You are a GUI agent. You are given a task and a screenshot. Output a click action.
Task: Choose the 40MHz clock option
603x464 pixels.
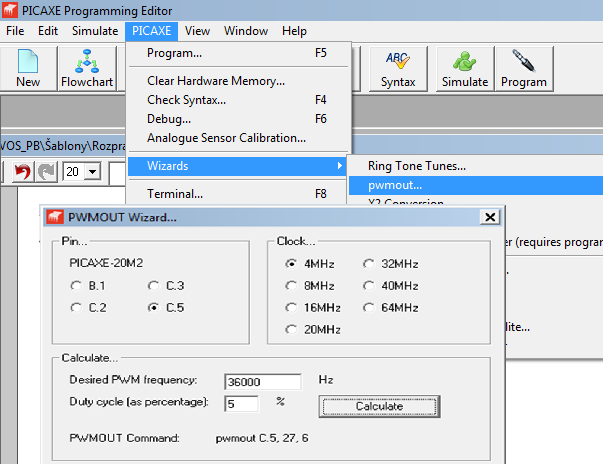(369, 286)
